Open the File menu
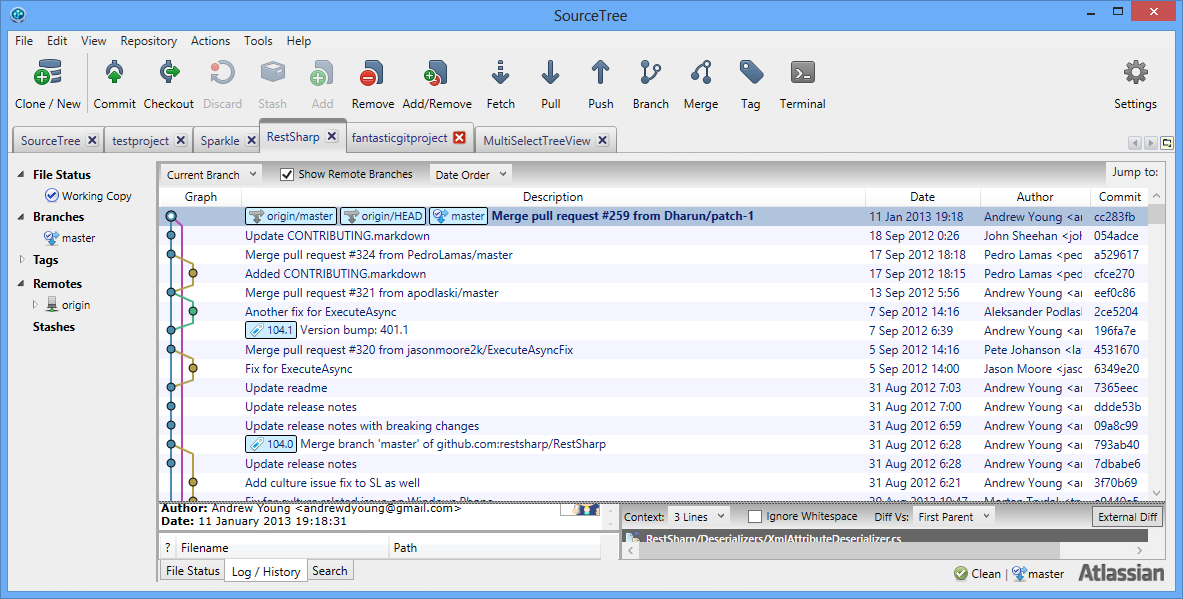Viewport: 1183px width, 599px height. click(x=24, y=41)
